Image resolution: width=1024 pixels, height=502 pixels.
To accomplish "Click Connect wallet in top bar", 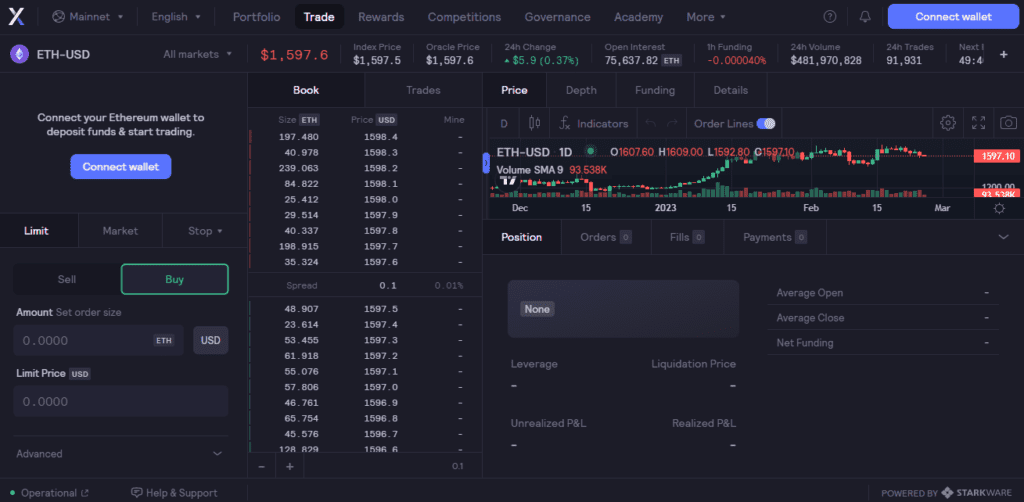I will point(953,17).
